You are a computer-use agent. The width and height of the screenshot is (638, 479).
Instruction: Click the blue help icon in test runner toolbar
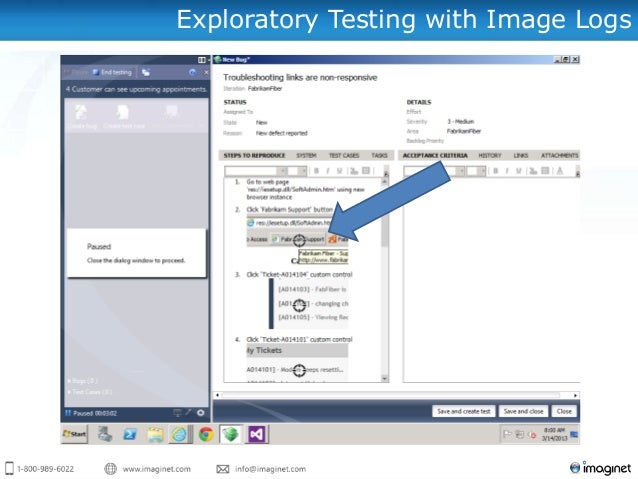(x=192, y=72)
